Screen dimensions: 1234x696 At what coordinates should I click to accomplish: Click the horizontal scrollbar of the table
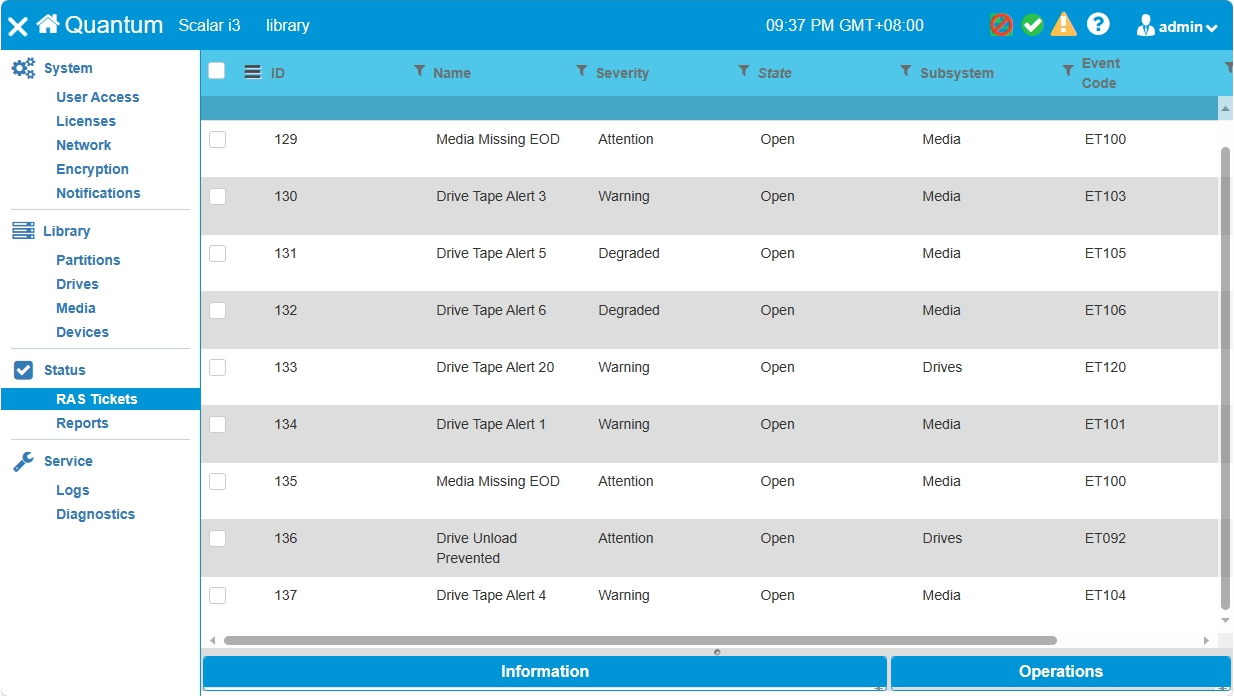click(640, 640)
